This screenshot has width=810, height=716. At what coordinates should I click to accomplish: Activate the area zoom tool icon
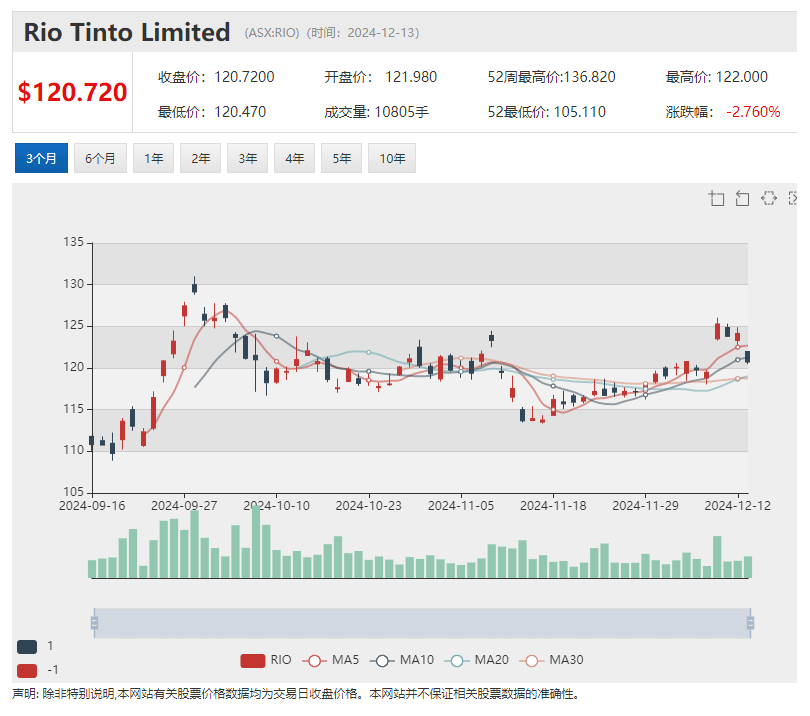(x=716, y=198)
